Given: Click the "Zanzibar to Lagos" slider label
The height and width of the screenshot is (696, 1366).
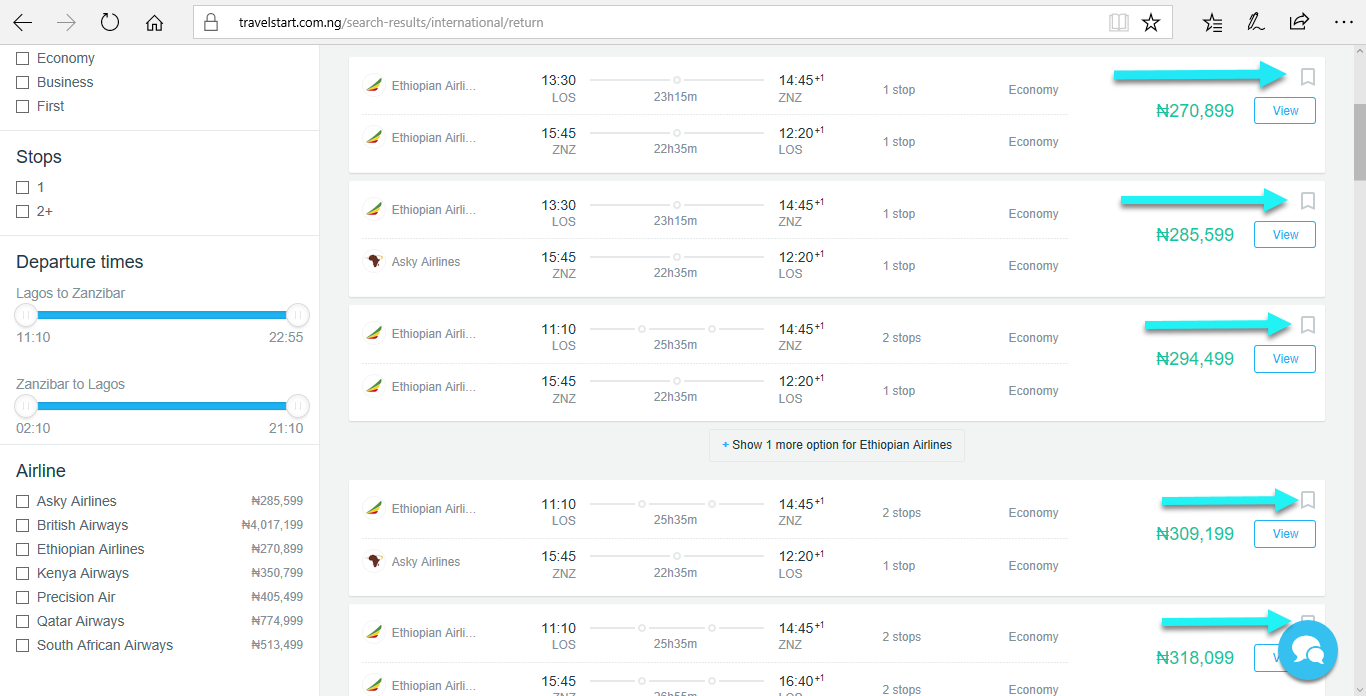Looking at the screenshot, I should (71, 384).
